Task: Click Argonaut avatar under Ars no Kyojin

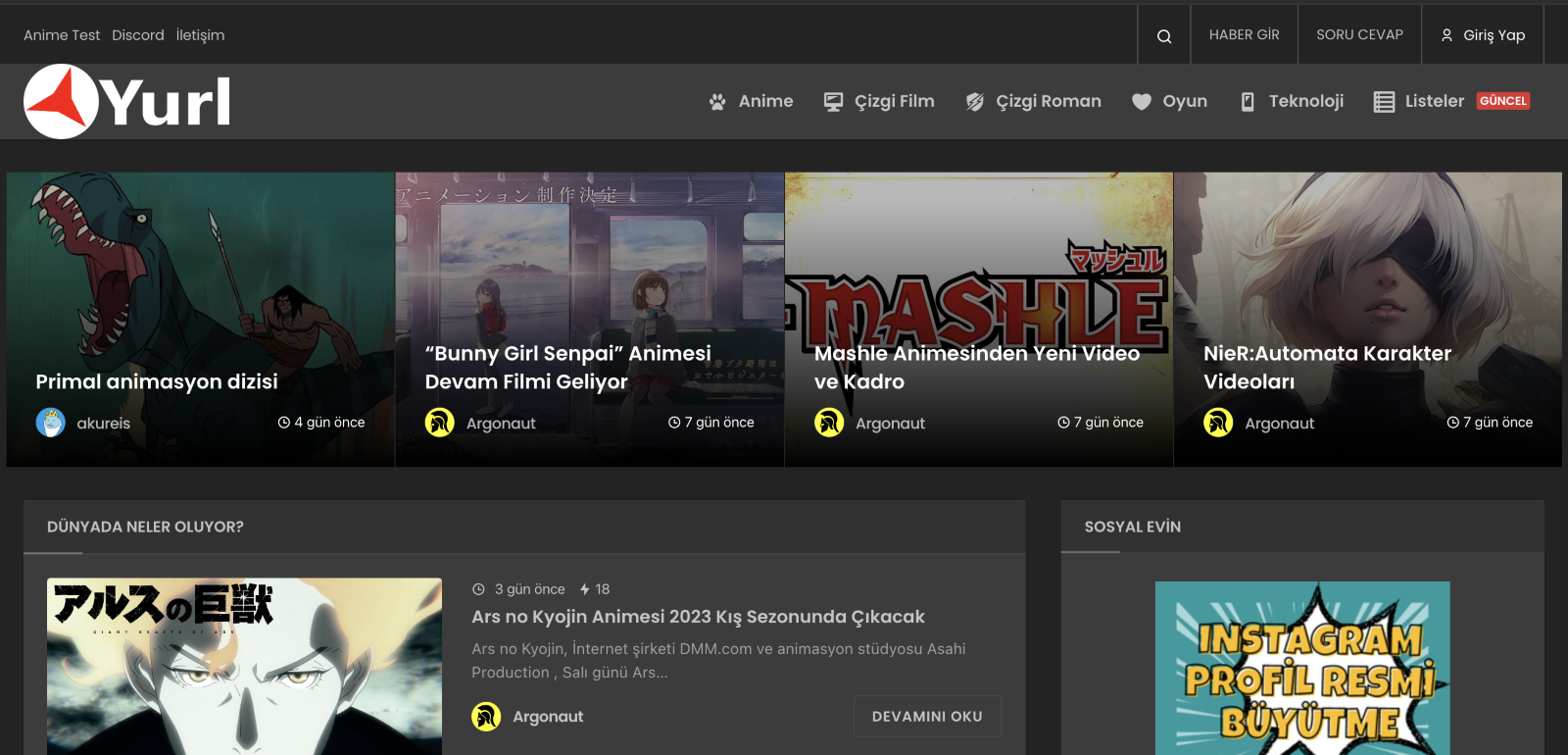Action: tap(486, 717)
